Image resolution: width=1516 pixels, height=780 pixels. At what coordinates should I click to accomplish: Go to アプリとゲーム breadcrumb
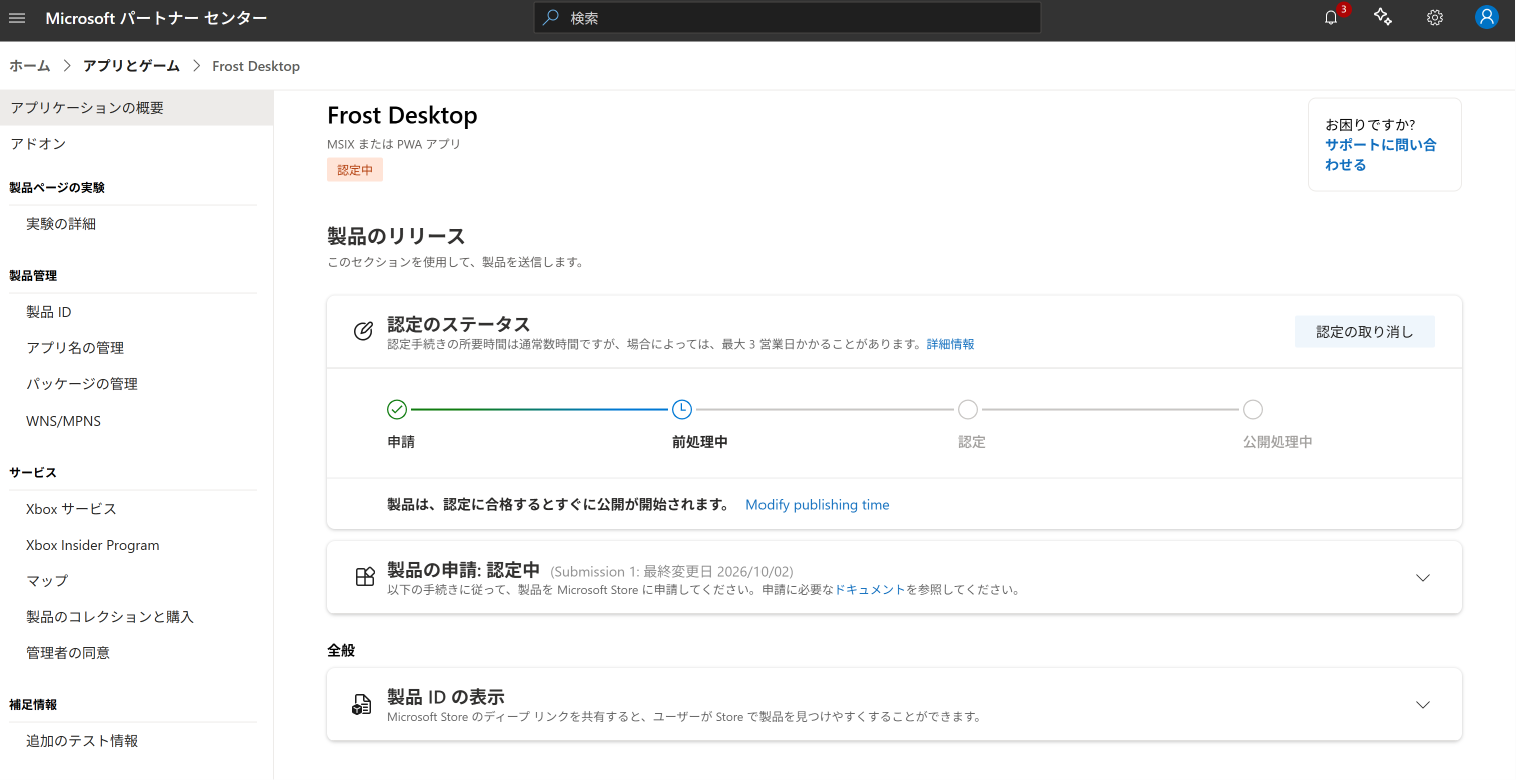coord(131,66)
